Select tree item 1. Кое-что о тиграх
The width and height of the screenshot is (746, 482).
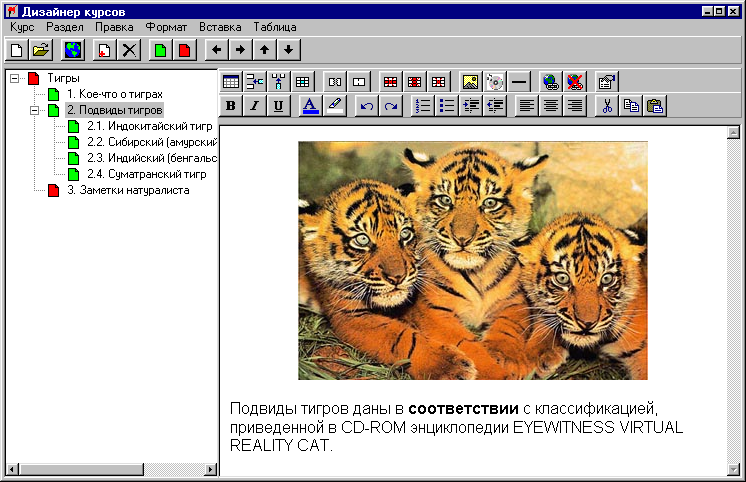click(115, 94)
